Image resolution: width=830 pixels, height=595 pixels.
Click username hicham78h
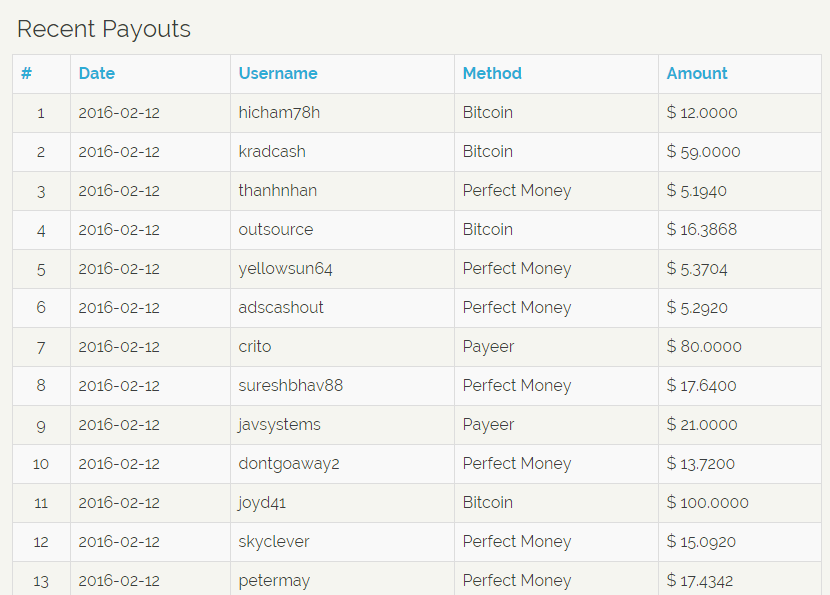pyautogui.click(x=279, y=112)
